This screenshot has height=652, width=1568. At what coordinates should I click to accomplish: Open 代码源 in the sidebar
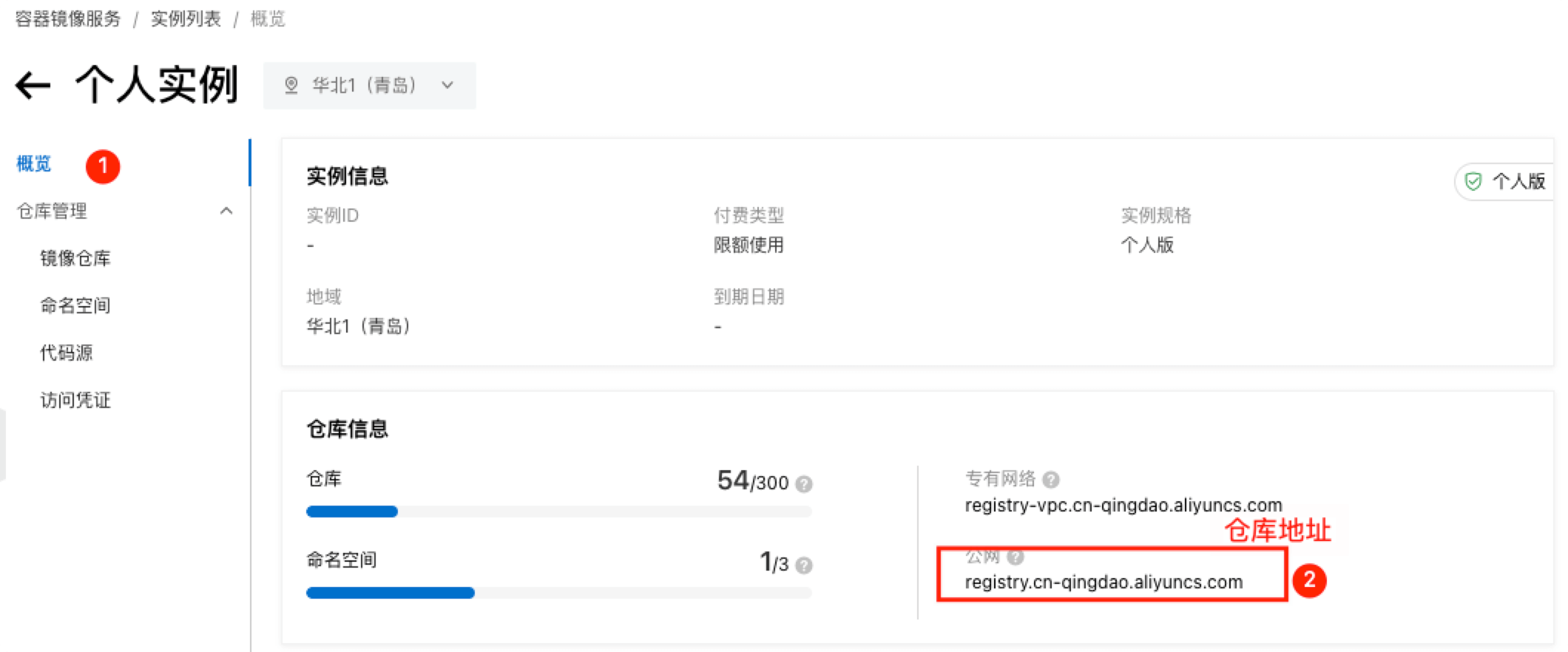click(67, 353)
